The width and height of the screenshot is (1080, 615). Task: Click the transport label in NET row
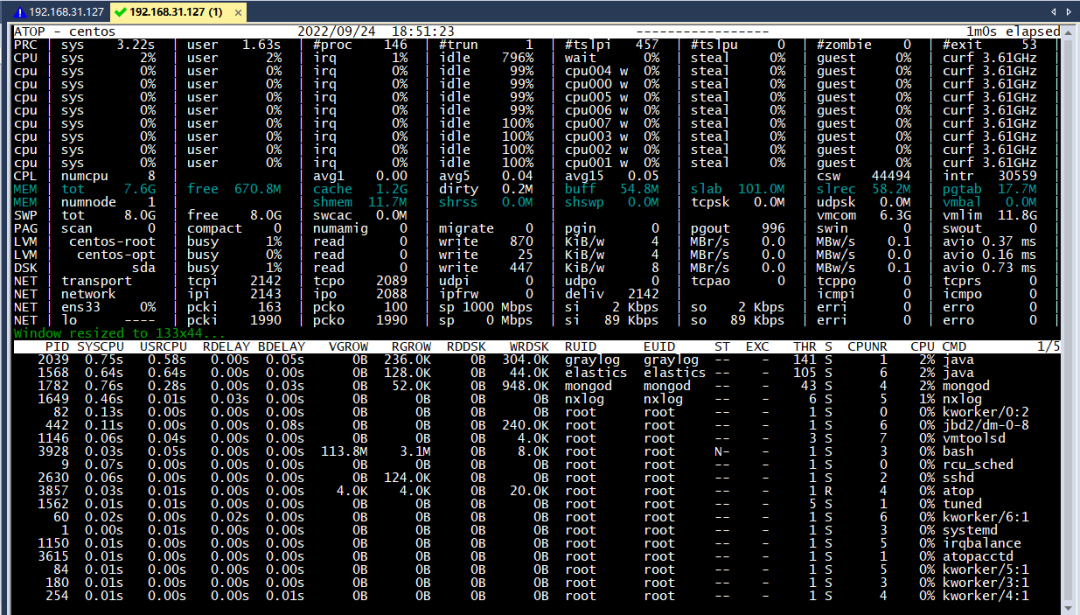click(x=96, y=281)
